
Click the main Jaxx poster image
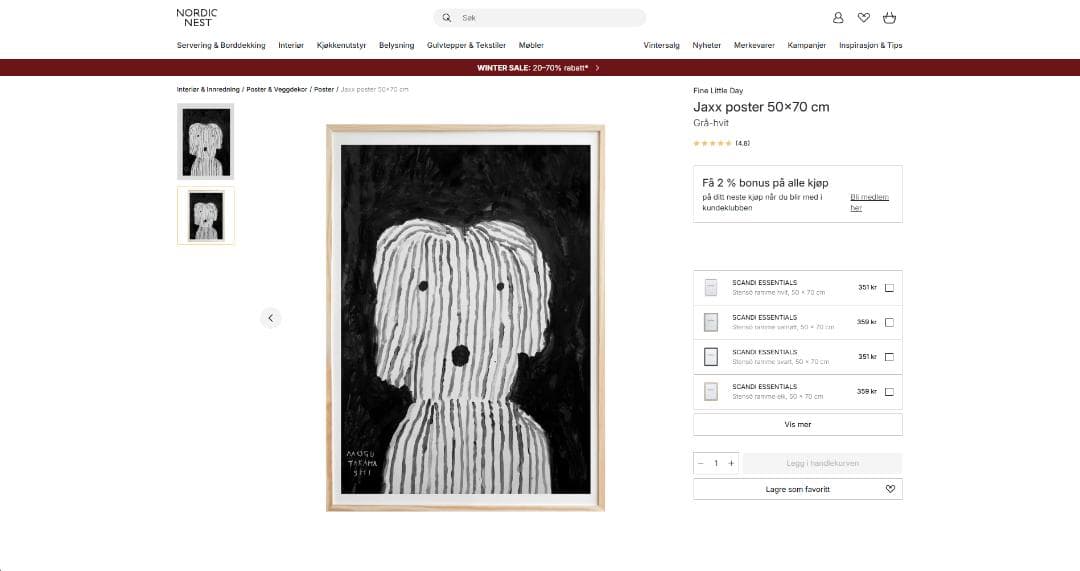(466, 318)
